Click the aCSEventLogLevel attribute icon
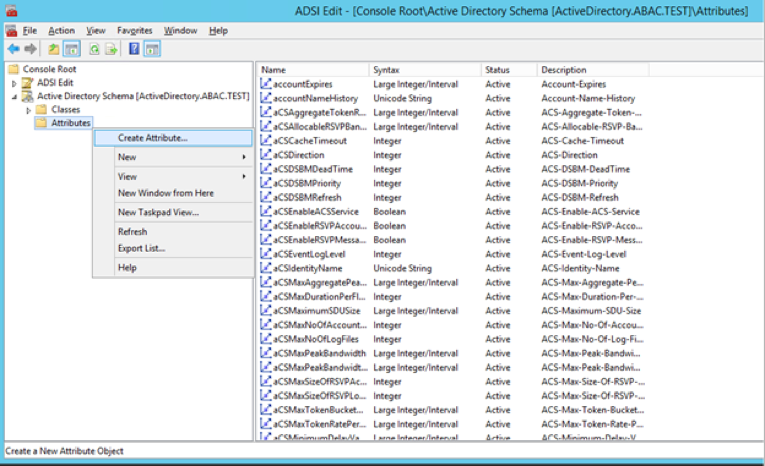 265,254
